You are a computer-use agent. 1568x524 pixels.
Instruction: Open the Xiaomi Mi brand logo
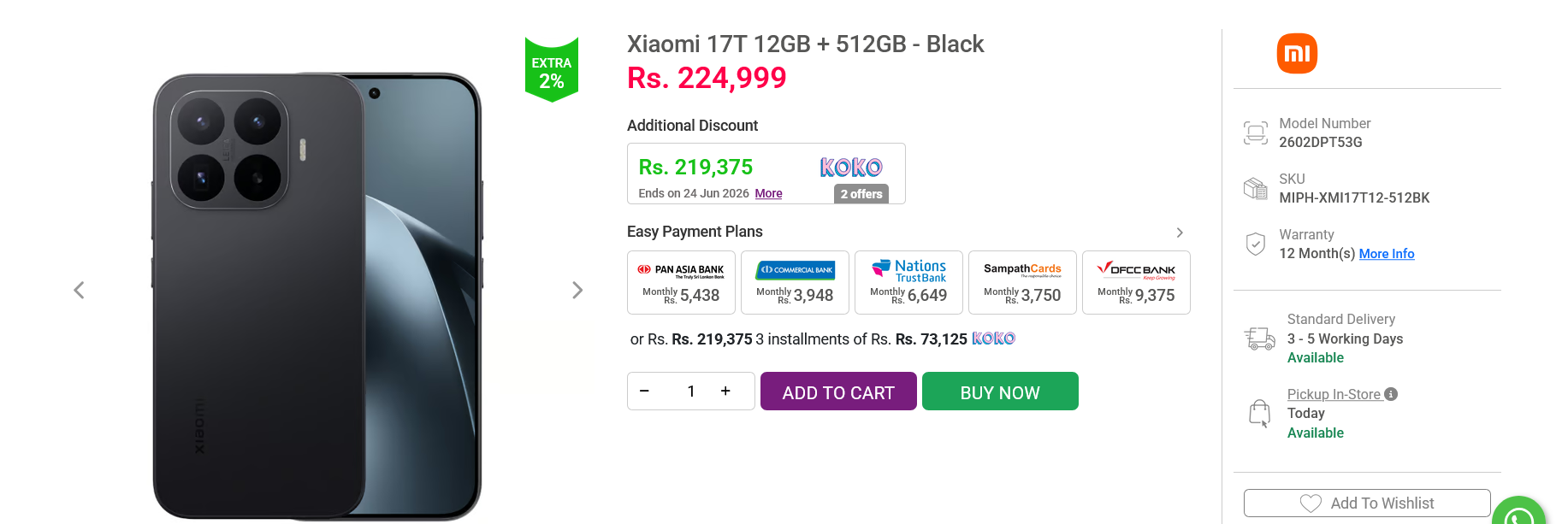(1297, 54)
